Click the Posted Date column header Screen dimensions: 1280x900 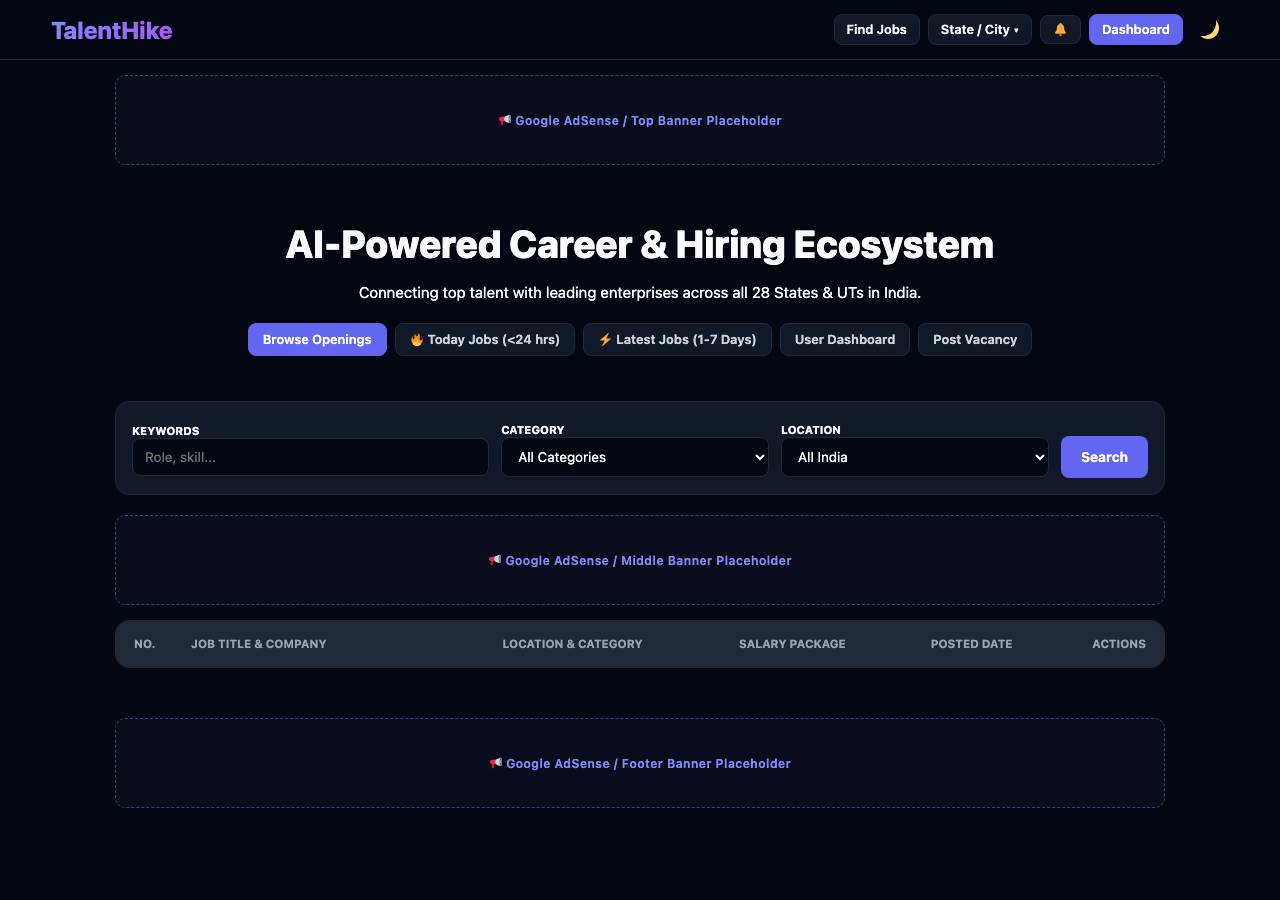click(x=971, y=644)
